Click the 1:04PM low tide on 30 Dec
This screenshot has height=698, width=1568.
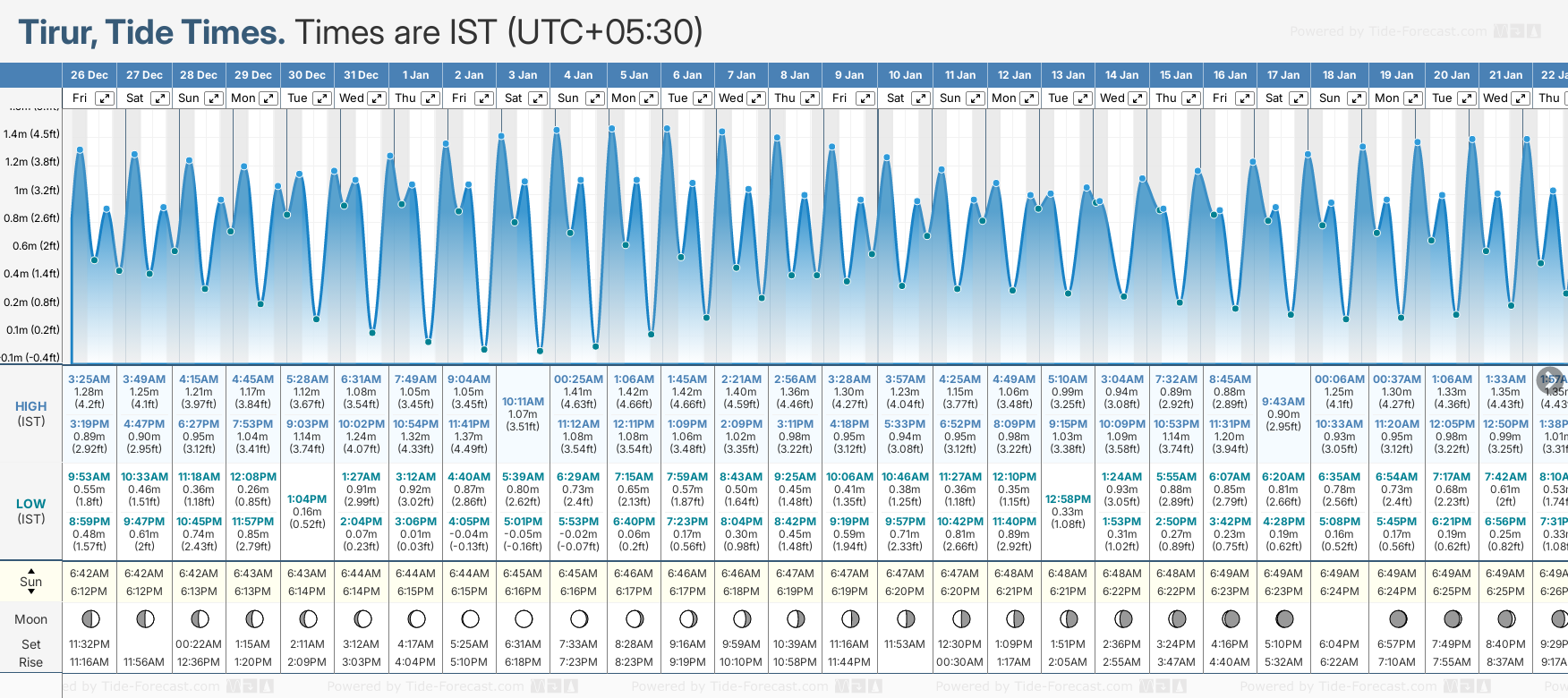click(307, 499)
